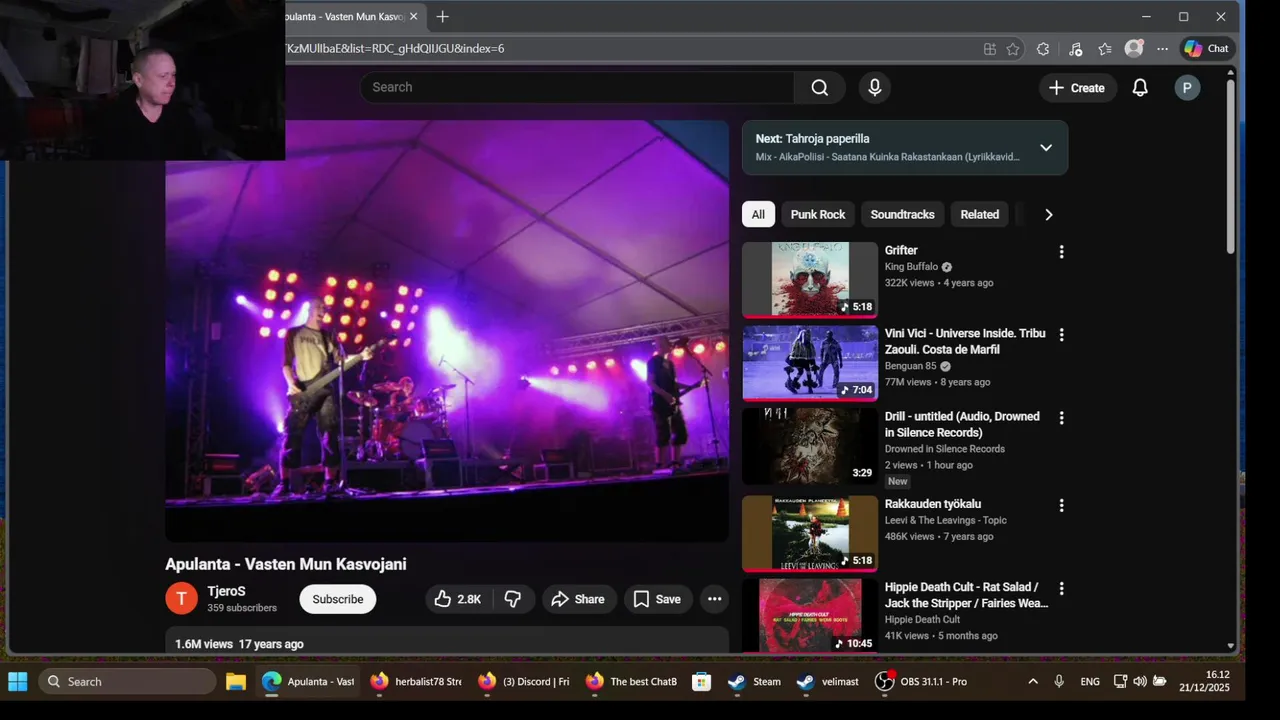The image size is (1280, 720).
Task: Open Grifter video thumbnail
Action: 810,280
